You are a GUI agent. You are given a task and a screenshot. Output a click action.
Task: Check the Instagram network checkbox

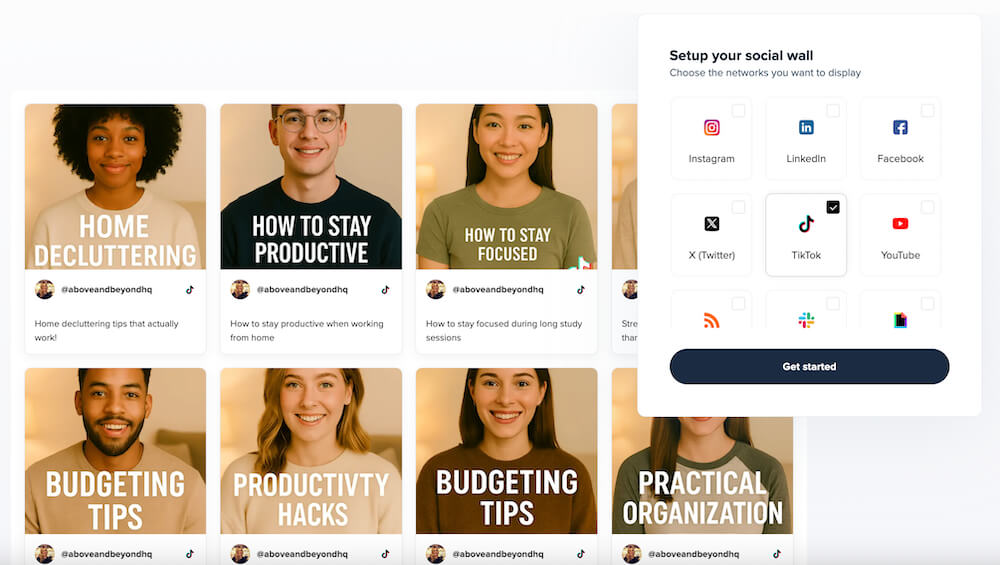(739, 111)
